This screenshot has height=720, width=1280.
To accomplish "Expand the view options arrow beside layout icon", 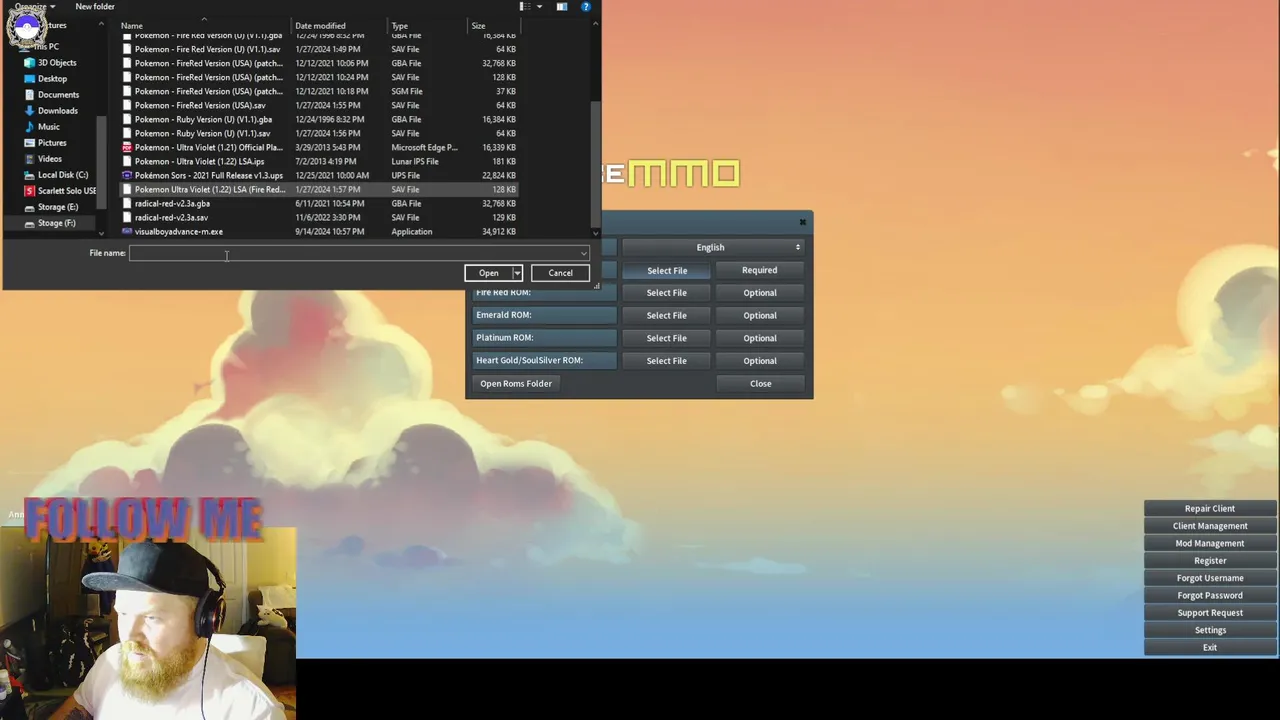I will (x=540, y=7).
